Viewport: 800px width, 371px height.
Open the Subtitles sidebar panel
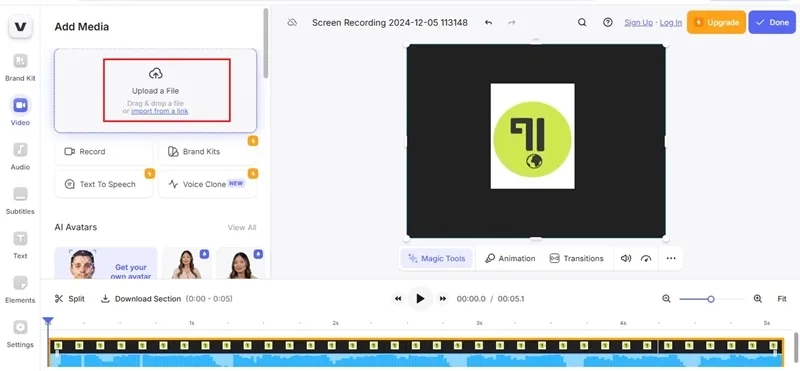20,194
